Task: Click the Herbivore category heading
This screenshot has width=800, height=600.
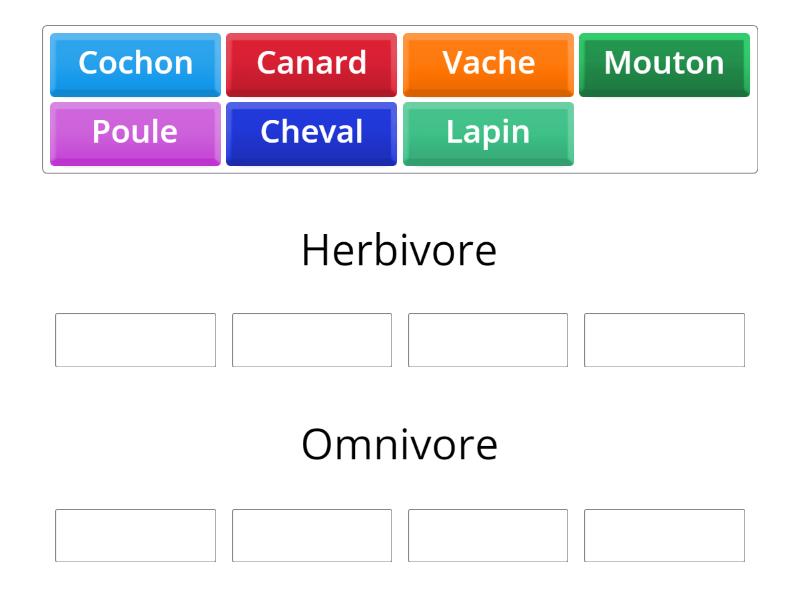Action: click(x=399, y=251)
